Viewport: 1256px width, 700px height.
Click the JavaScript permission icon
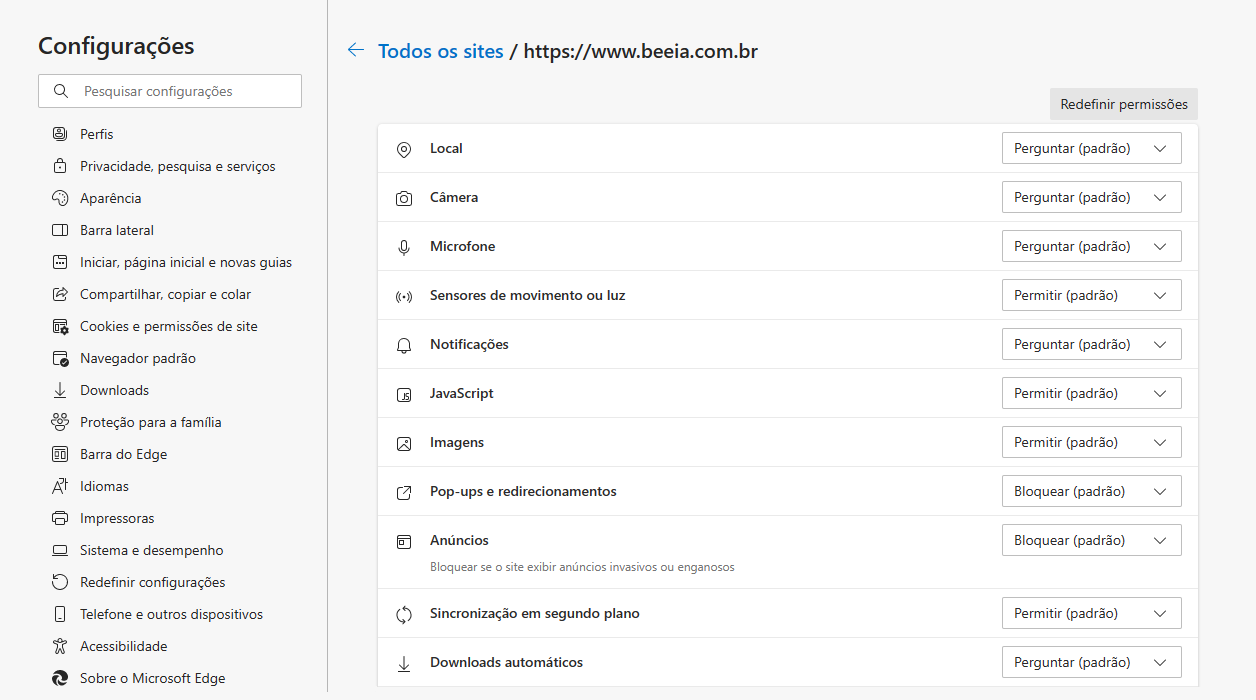(x=404, y=394)
